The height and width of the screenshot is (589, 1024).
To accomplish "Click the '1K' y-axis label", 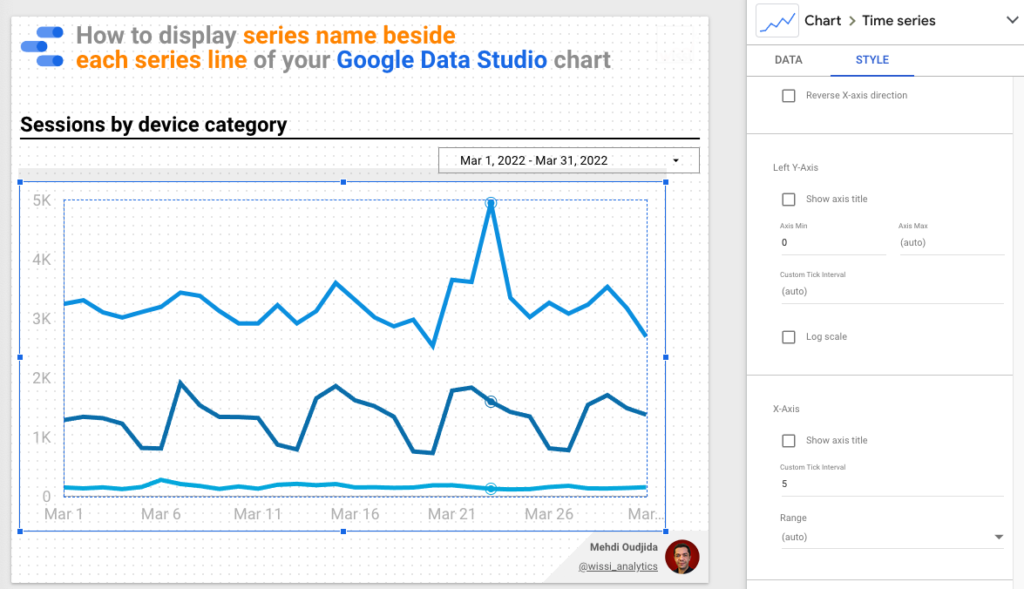I will click(42, 438).
